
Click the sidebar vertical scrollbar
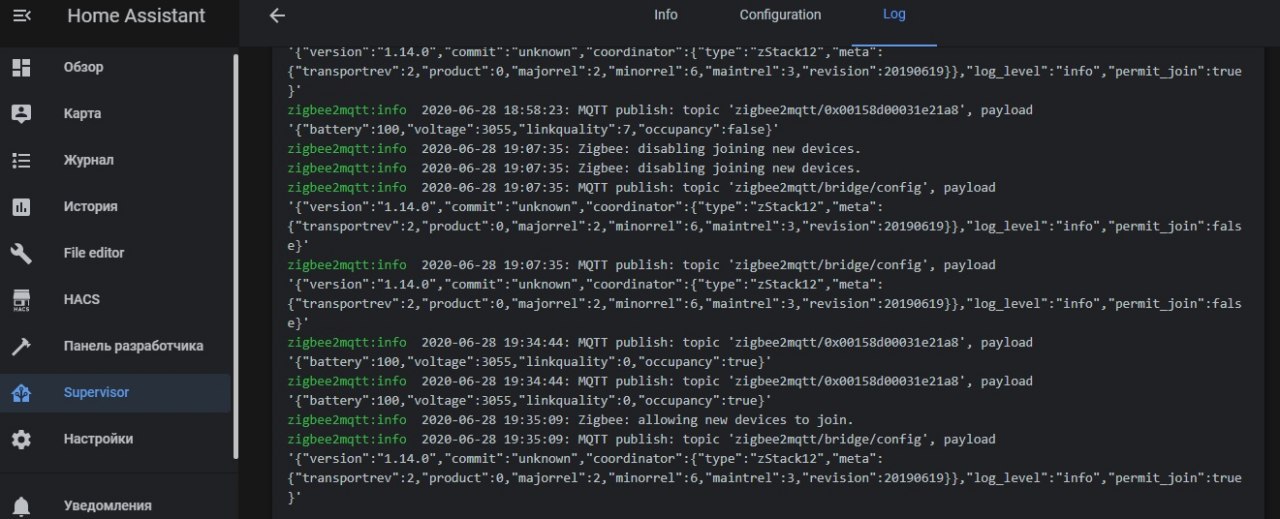pyautogui.click(x=236, y=256)
